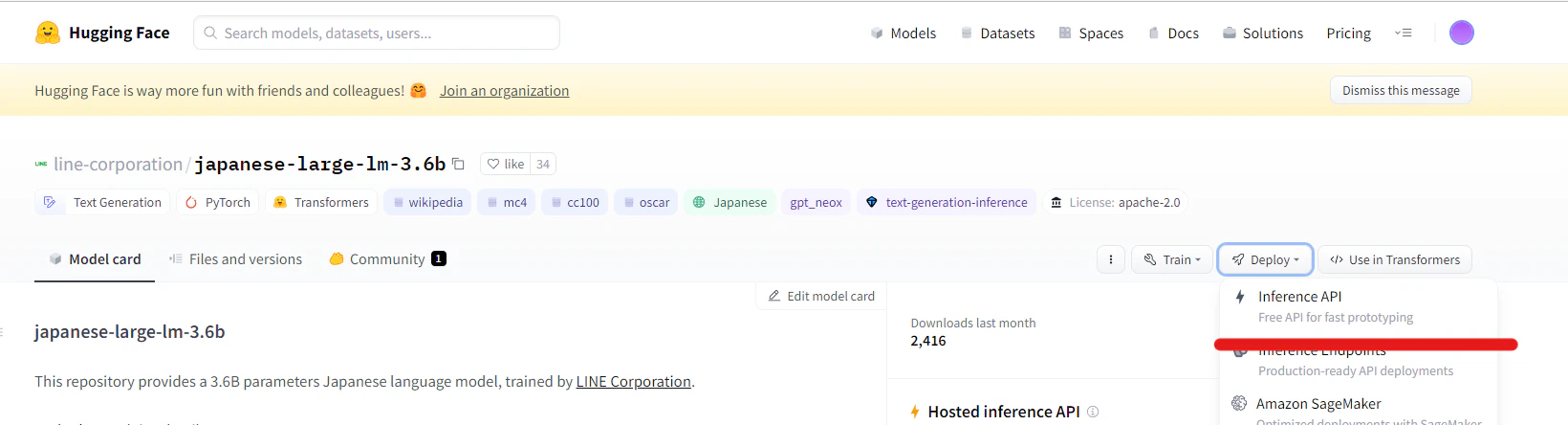Open Docs
Screen dimensions: 1568x425
click(1173, 33)
